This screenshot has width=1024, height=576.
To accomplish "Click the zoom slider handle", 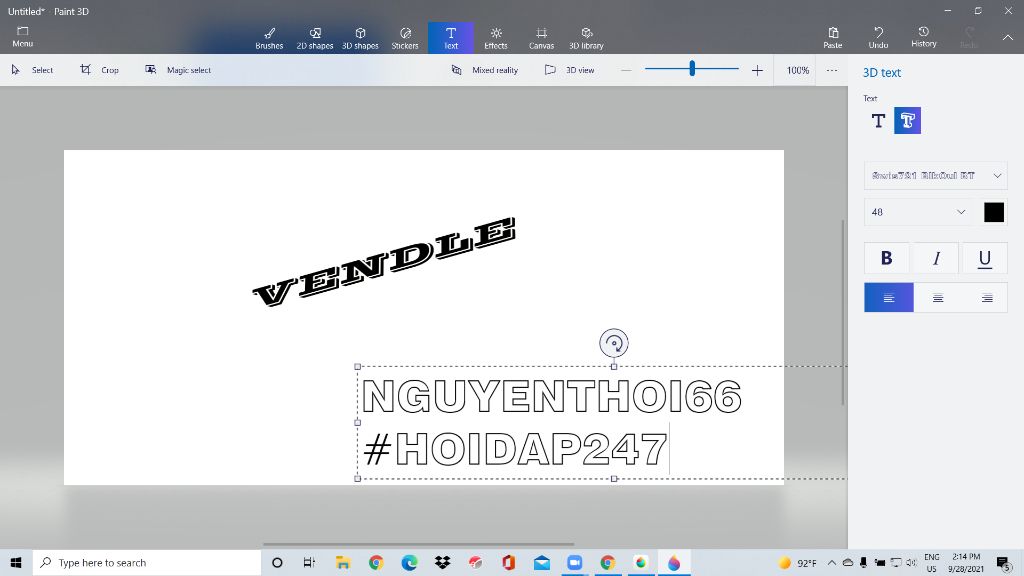I will (x=692, y=68).
